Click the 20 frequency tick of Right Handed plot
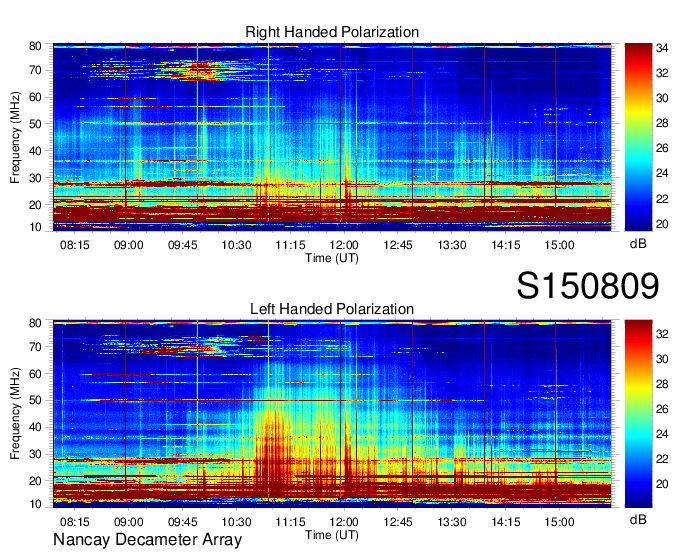Viewport: 680px width, 552px height. coord(35,205)
